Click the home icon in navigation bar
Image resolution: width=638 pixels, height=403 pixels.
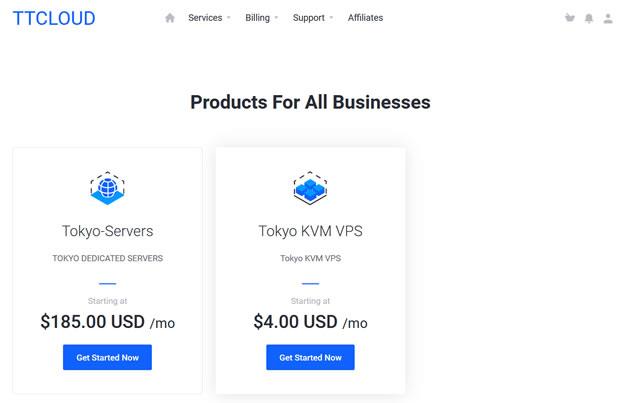(170, 18)
